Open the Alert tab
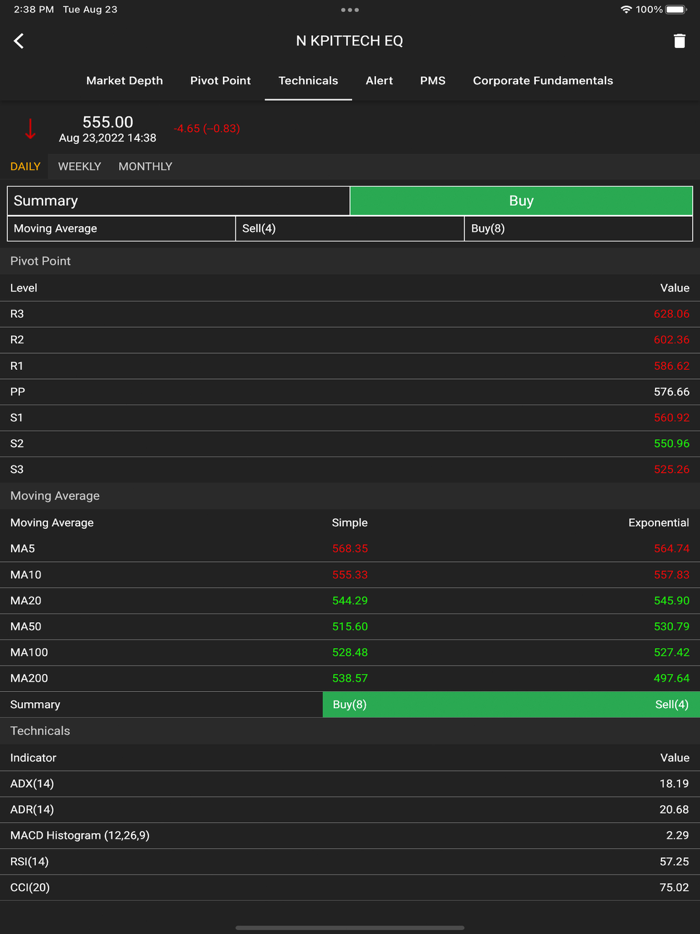 tap(379, 80)
